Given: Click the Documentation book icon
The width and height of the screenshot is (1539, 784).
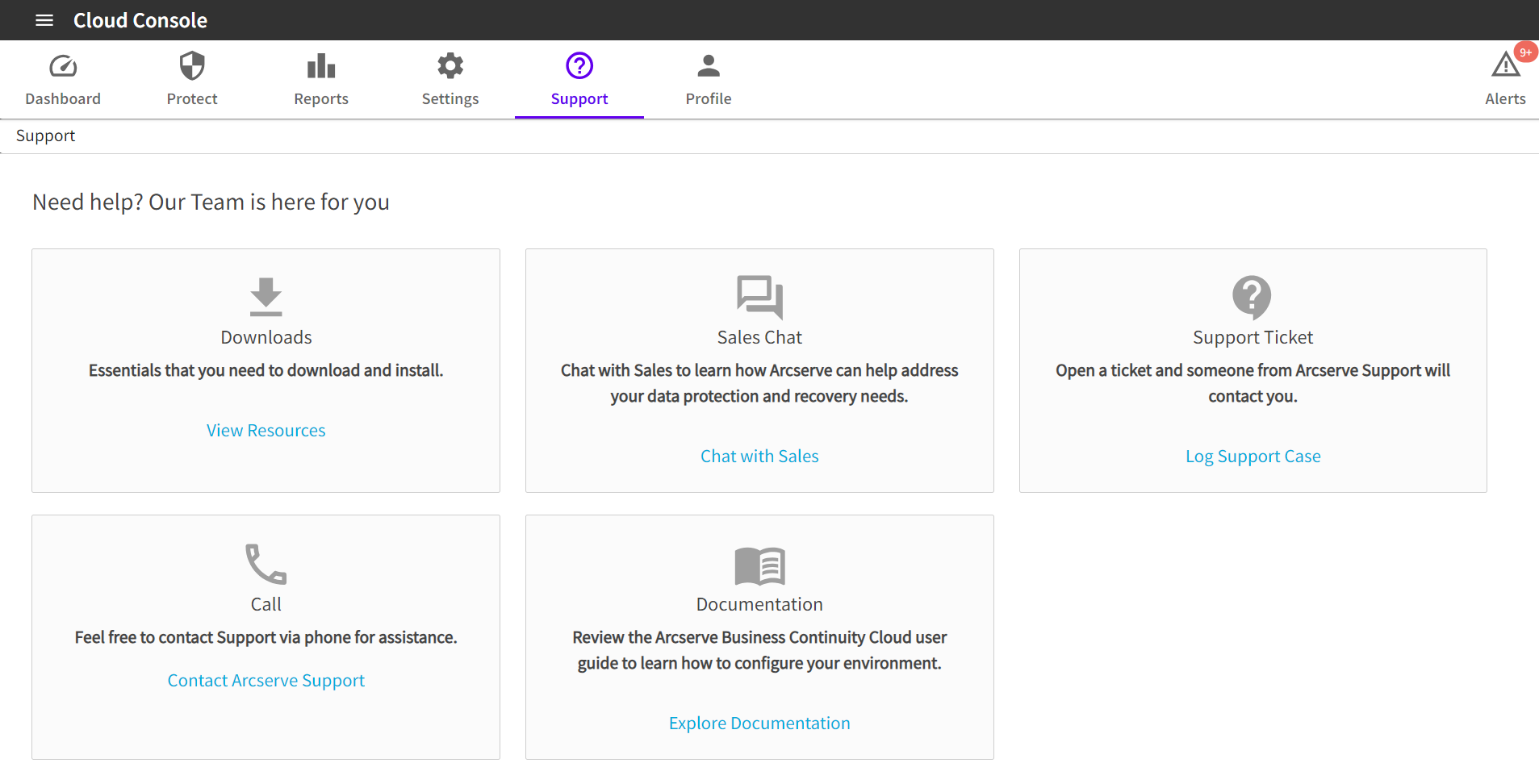Looking at the screenshot, I should (x=759, y=565).
